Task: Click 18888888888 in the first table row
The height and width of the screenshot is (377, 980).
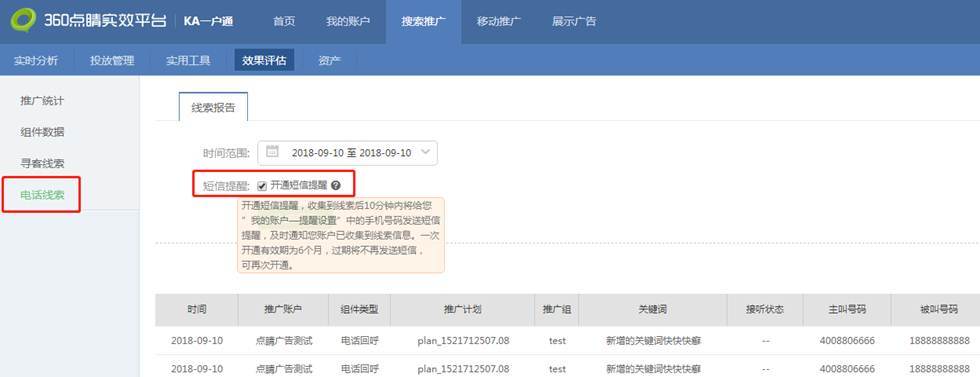Action: tap(939, 341)
